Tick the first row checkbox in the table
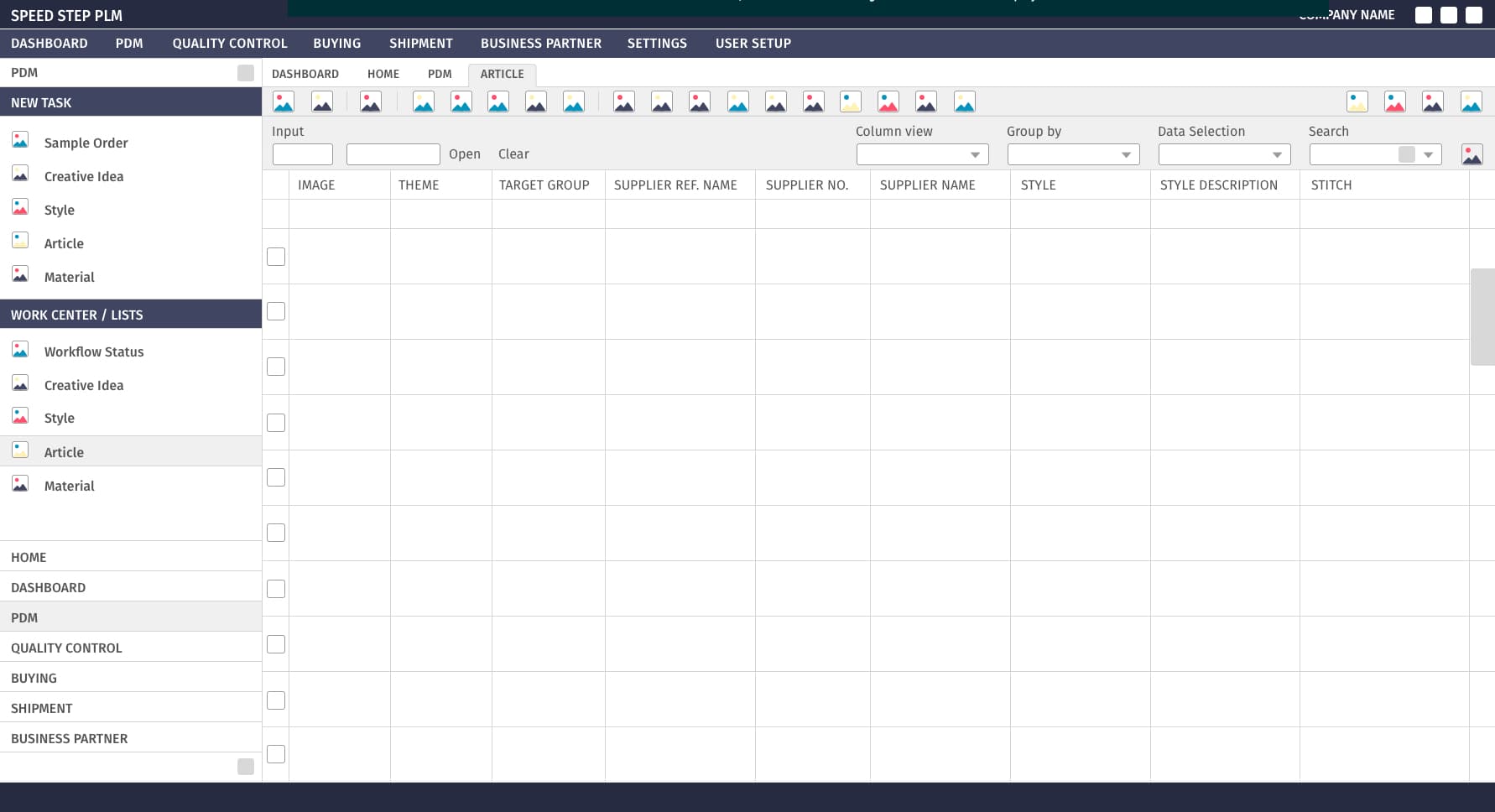 (x=276, y=257)
